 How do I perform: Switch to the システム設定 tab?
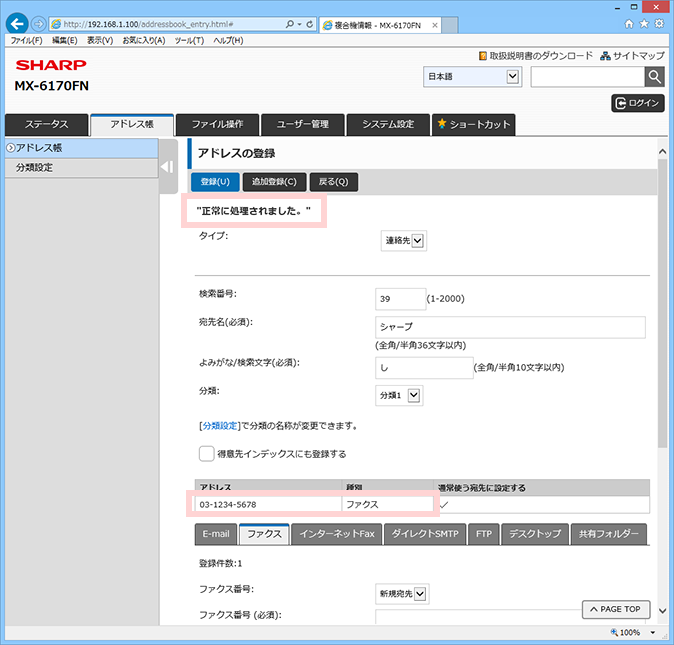point(388,125)
